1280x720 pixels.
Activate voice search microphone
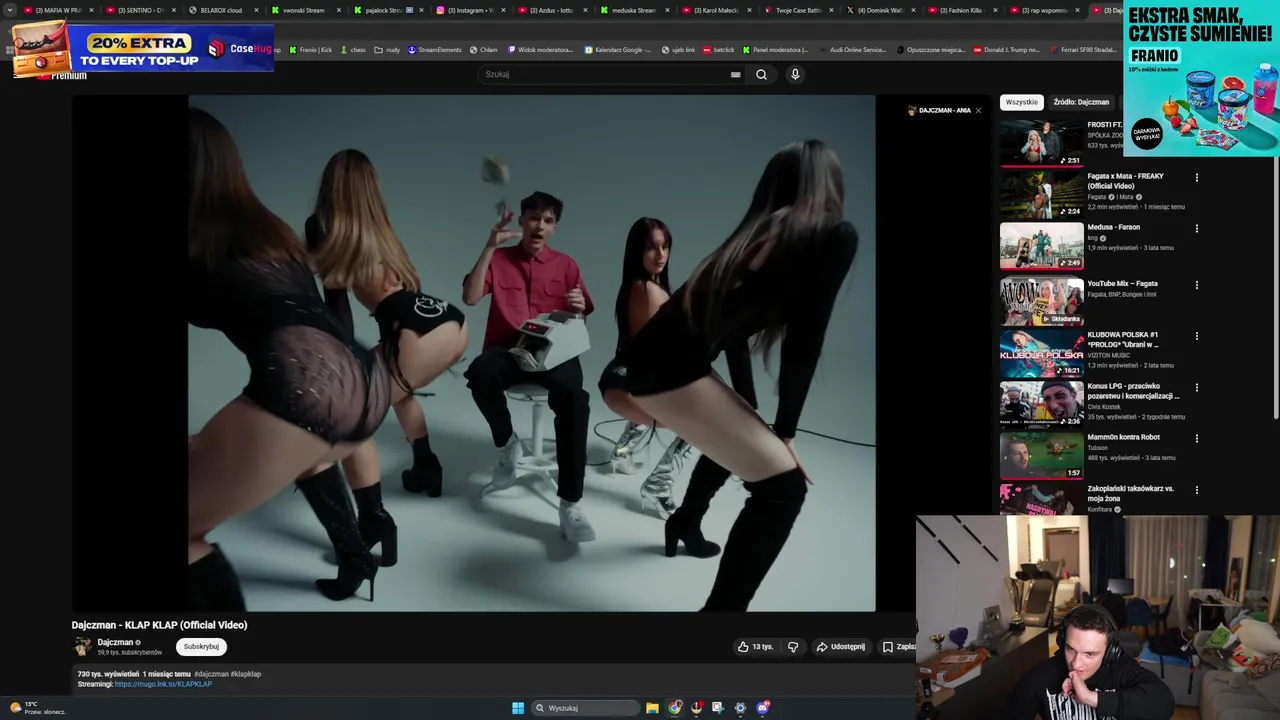(795, 74)
